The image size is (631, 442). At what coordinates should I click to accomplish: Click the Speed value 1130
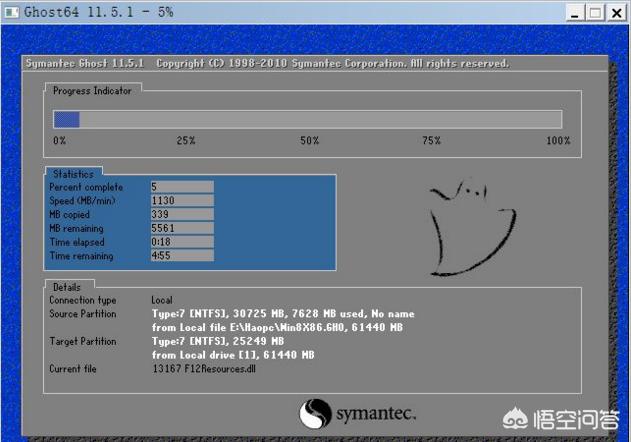pos(182,200)
